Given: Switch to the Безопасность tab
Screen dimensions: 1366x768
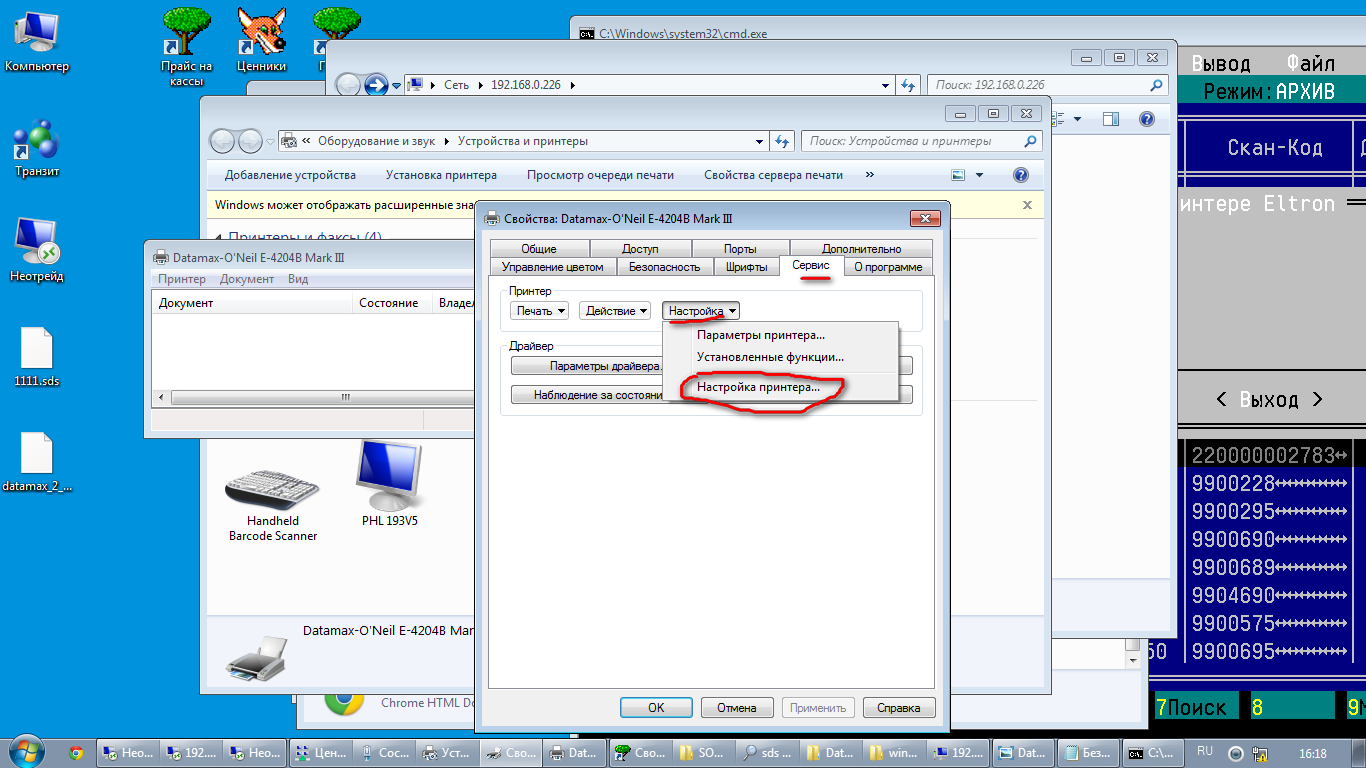Looking at the screenshot, I should pos(665,267).
